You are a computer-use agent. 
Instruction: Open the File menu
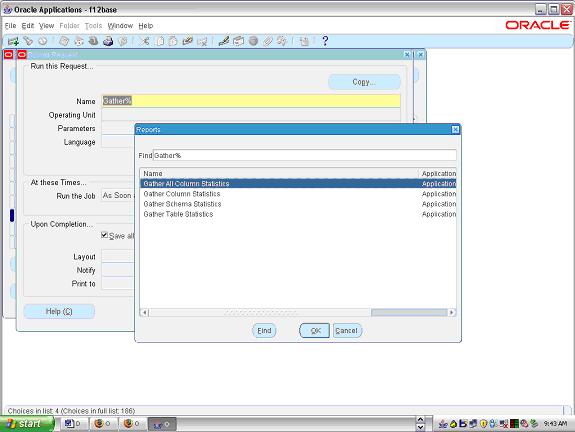click(10, 26)
